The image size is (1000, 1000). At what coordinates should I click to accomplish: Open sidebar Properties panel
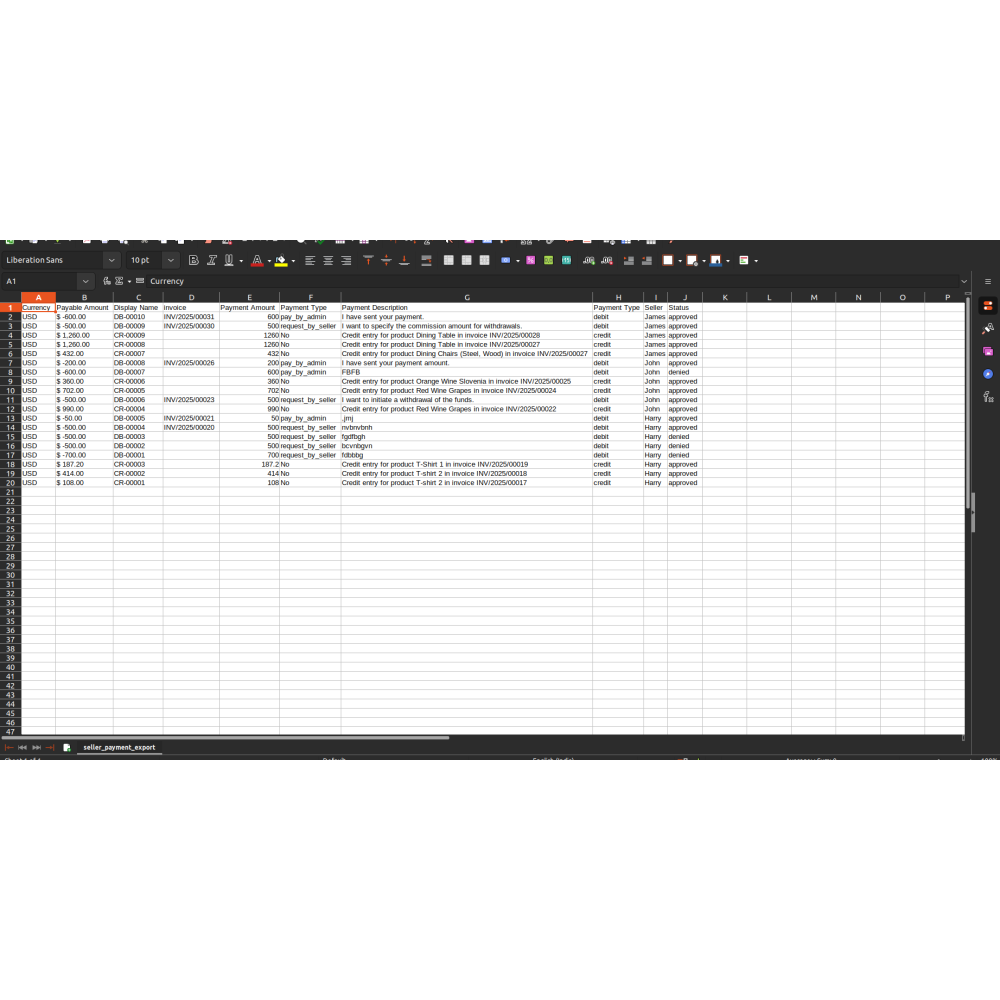click(988, 306)
